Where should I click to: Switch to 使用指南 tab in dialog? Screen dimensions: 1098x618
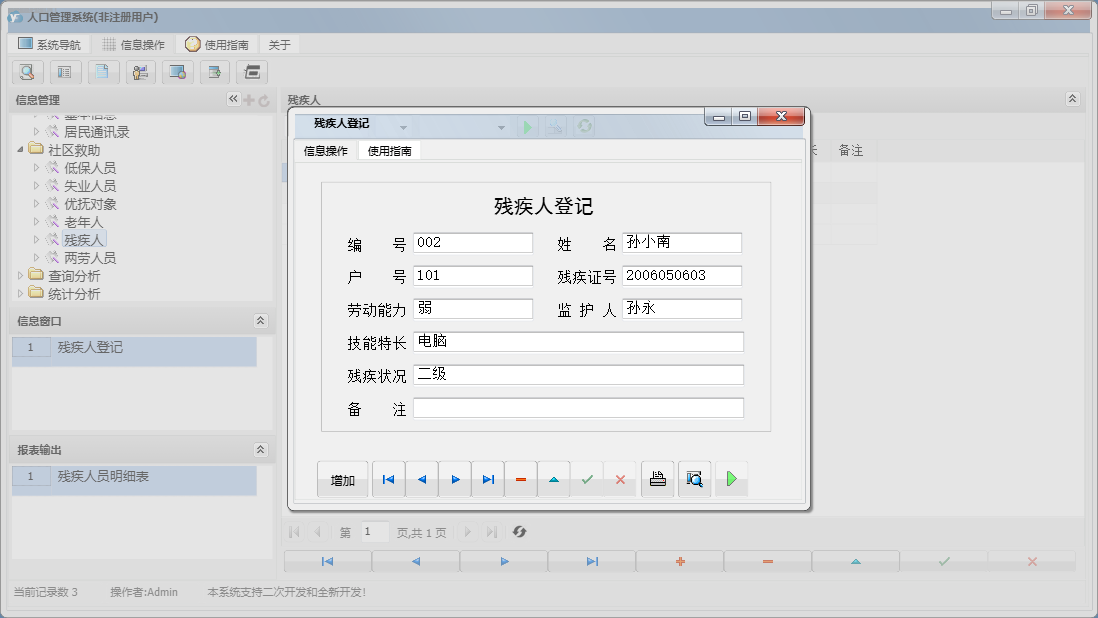389,151
